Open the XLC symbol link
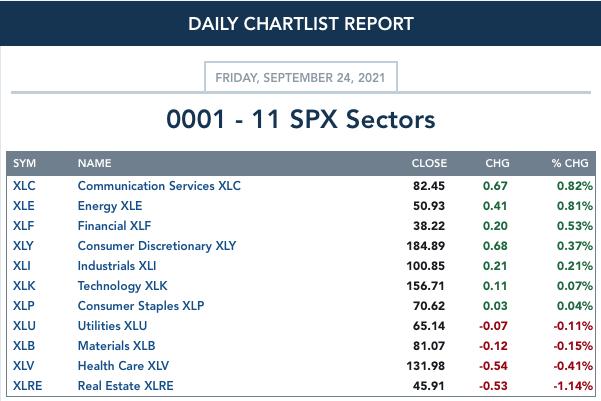Viewport: 601px width, 401px height. coord(24,186)
